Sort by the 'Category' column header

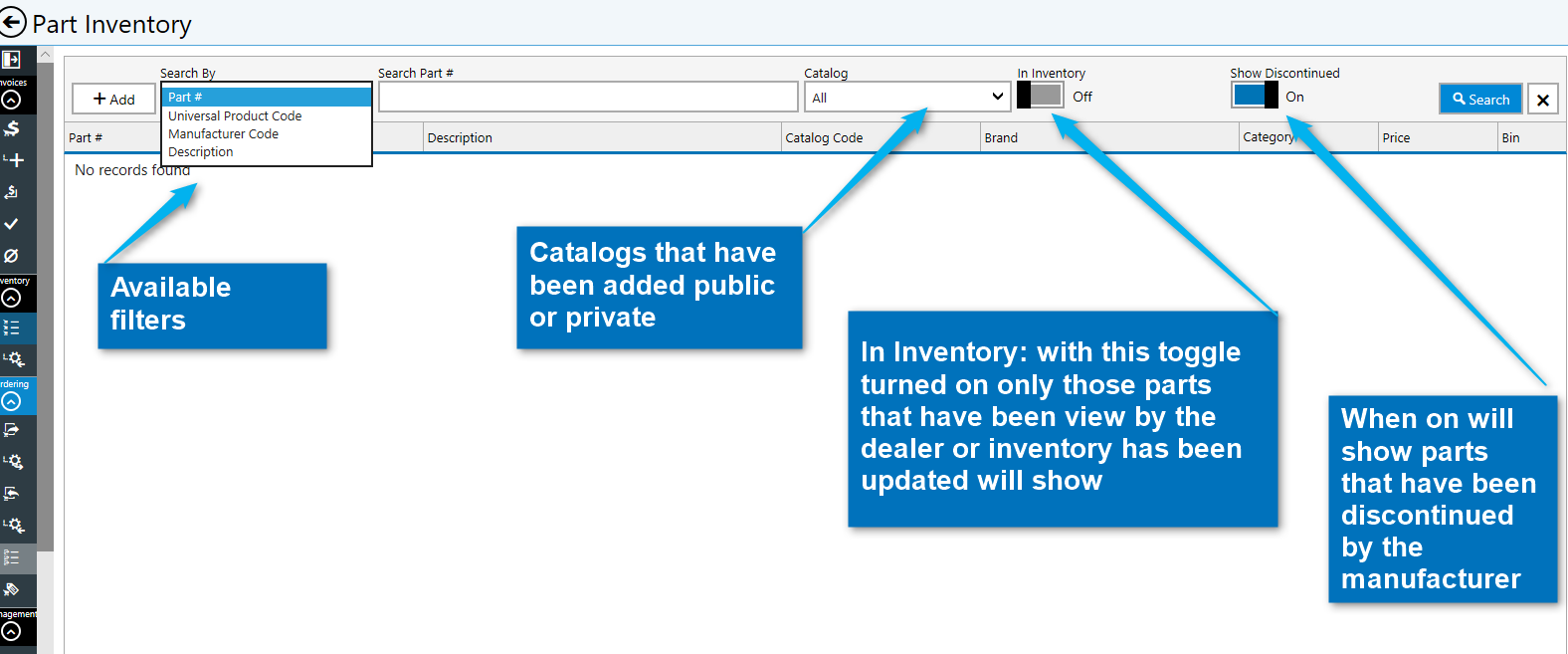(1269, 136)
